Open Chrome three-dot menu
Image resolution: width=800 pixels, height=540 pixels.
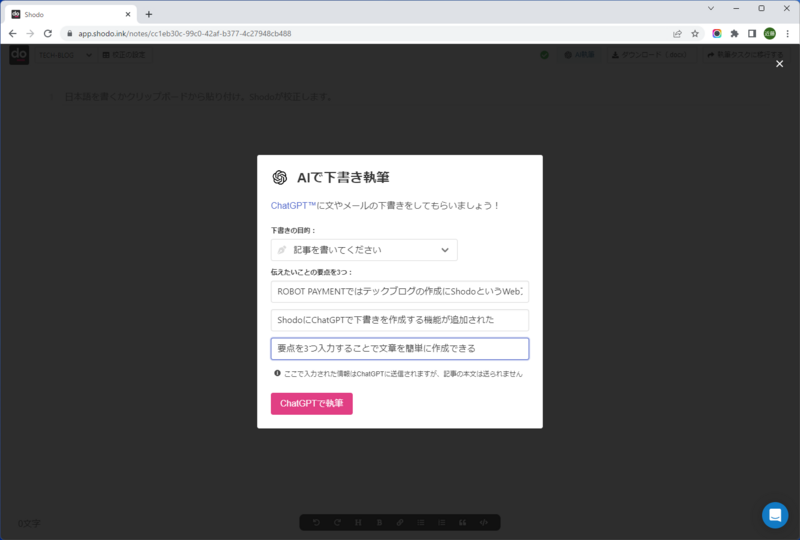[787, 34]
